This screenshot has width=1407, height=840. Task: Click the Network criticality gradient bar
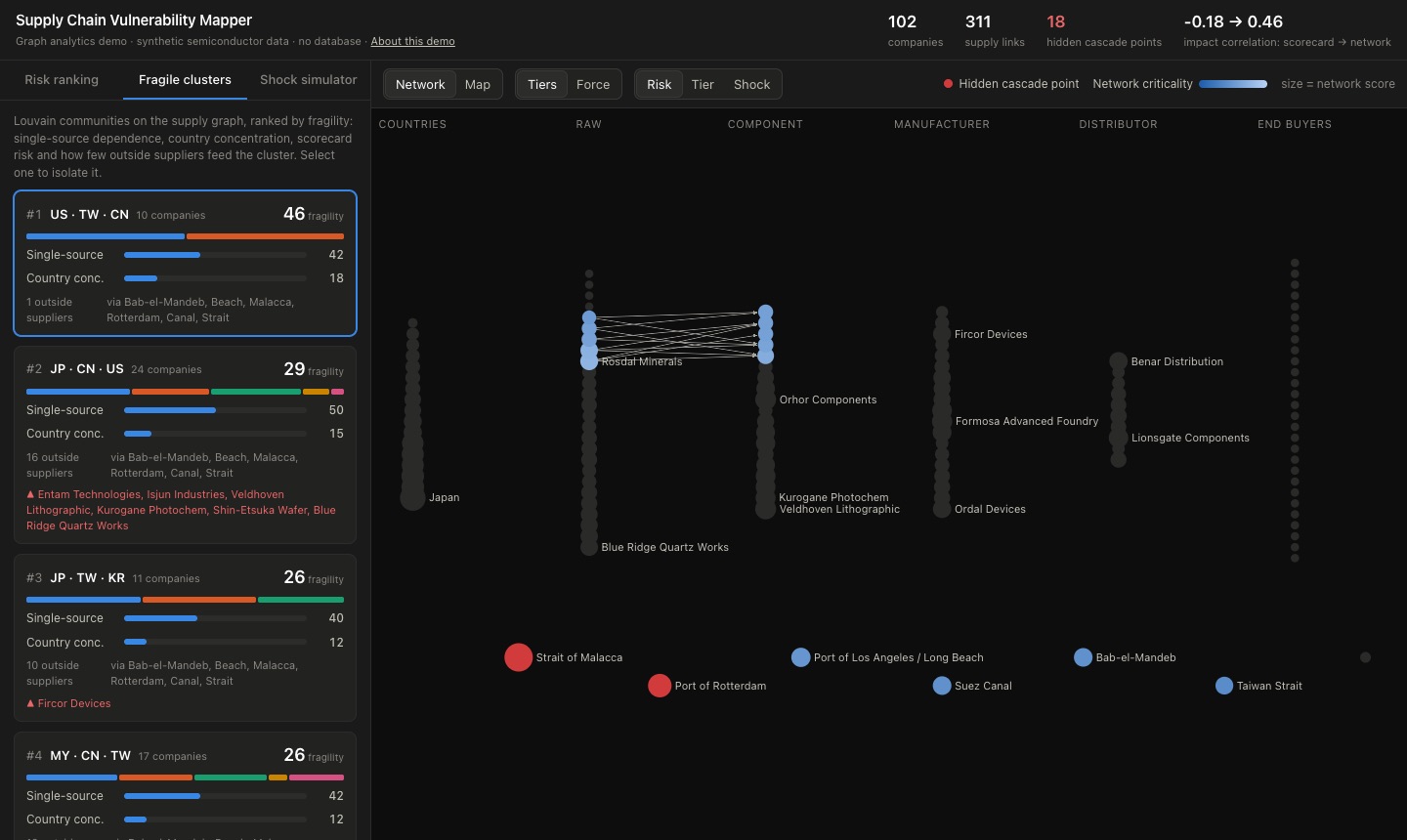pos(1233,84)
